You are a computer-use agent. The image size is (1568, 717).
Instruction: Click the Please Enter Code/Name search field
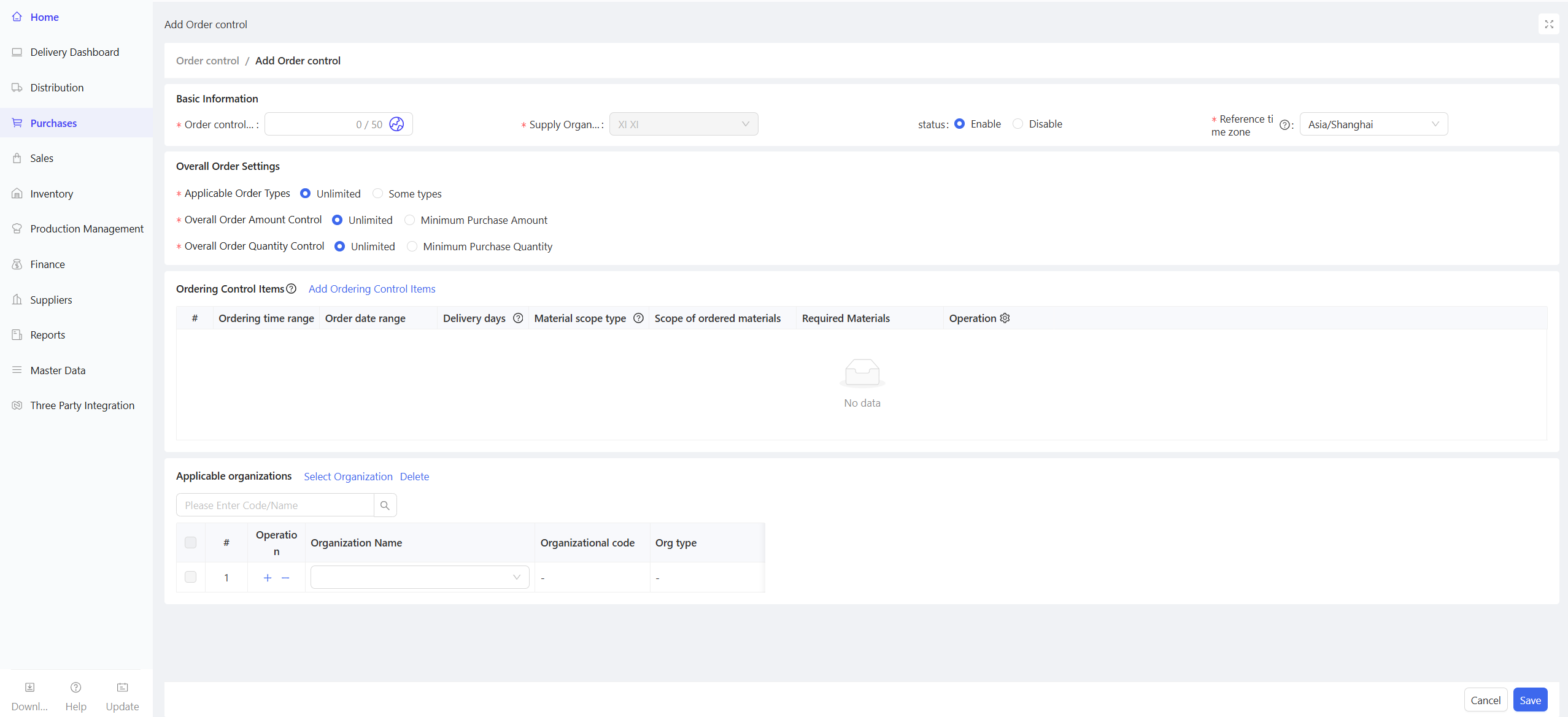pyautogui.click(x=275, y=505)
